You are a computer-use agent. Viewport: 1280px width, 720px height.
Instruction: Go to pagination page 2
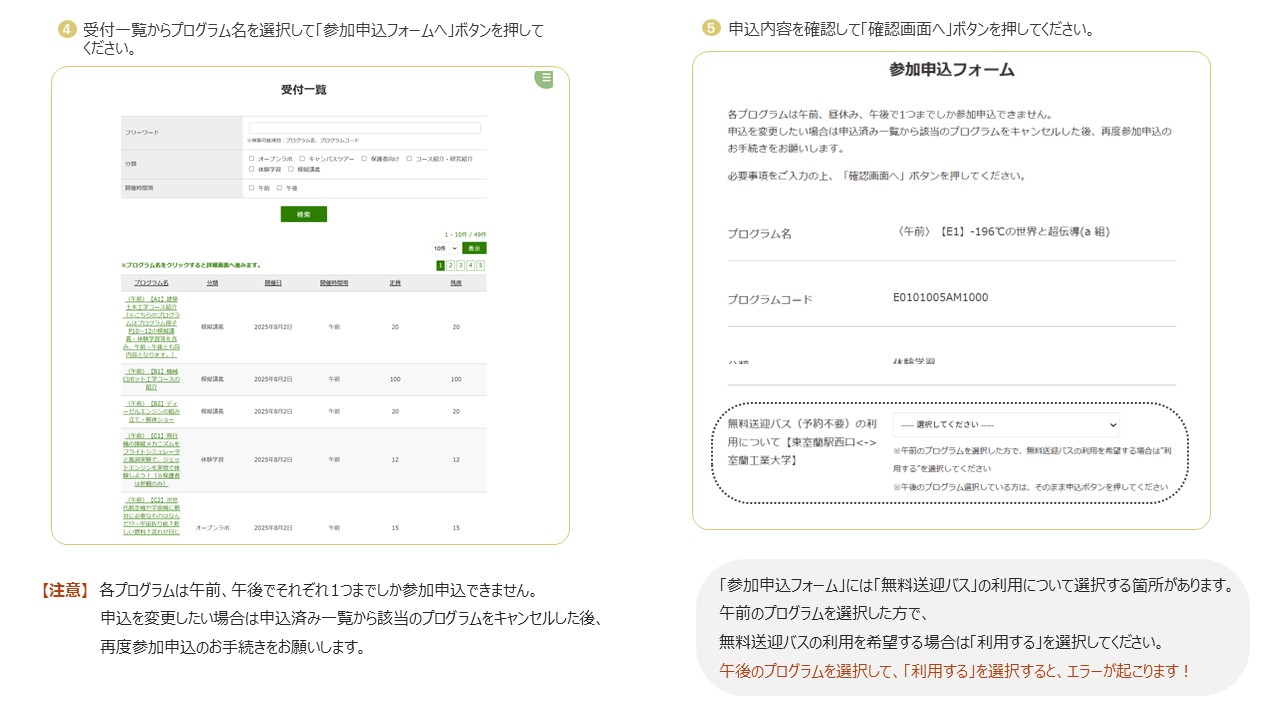[450, 265]
